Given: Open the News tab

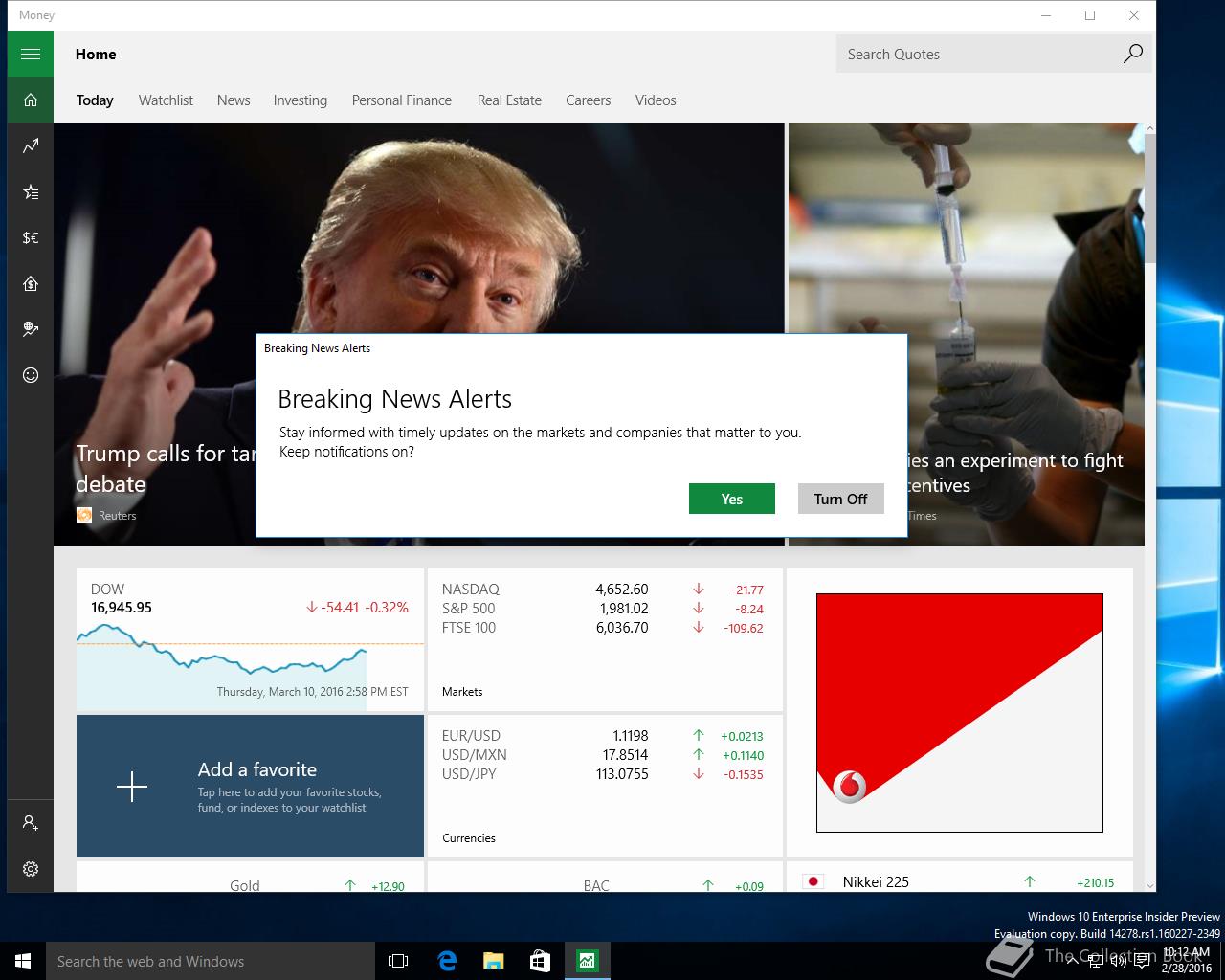Looking at the screenshot, I should click(x=234, y=100).
